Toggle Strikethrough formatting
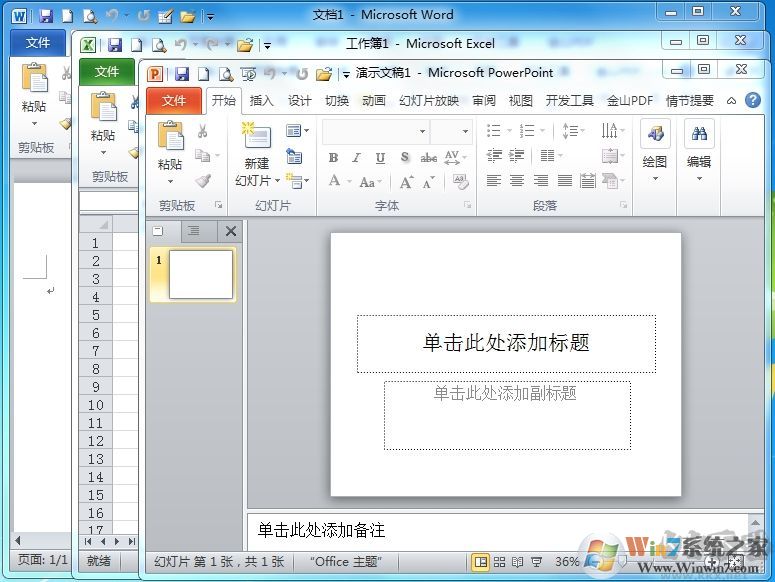 click(429, 158)
